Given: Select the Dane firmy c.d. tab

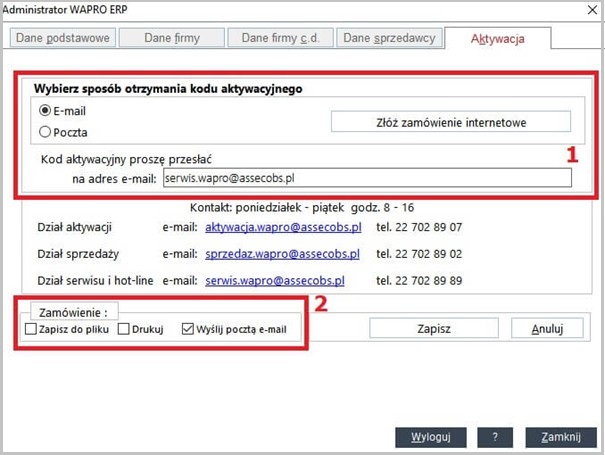Looking at the screenshot, I should pos(279,38).
